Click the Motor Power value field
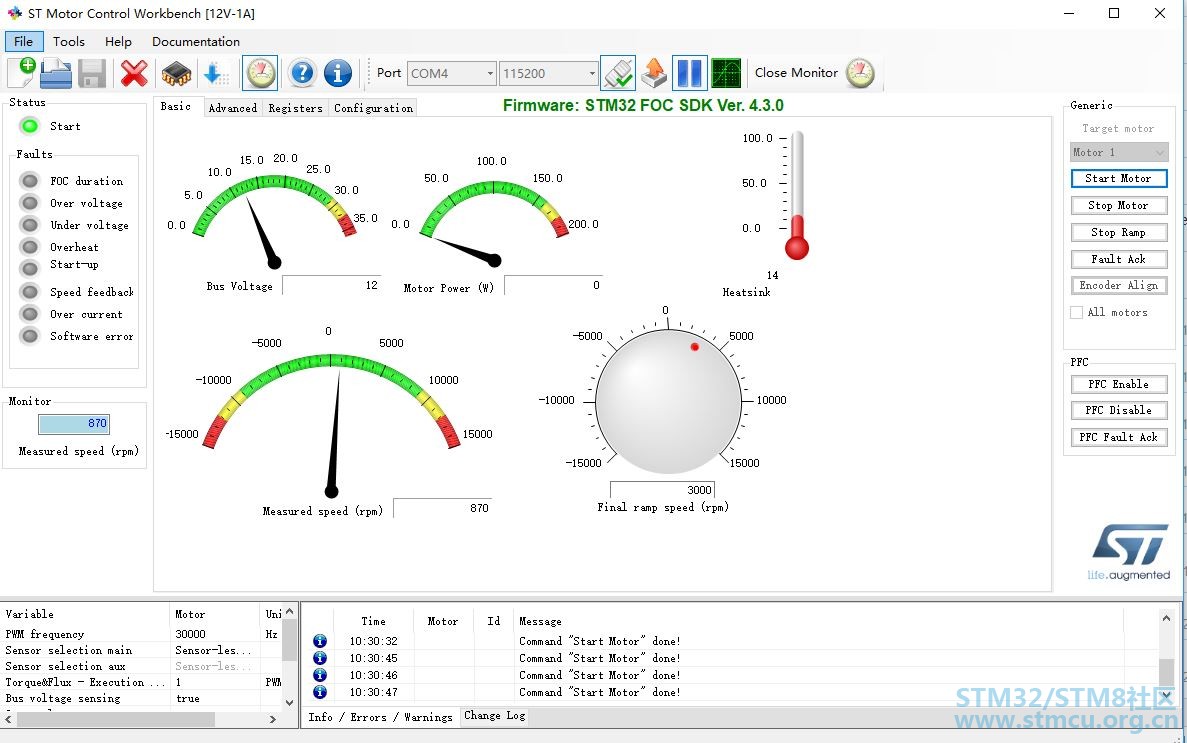Screen dimensions: 1187x743 553,285
